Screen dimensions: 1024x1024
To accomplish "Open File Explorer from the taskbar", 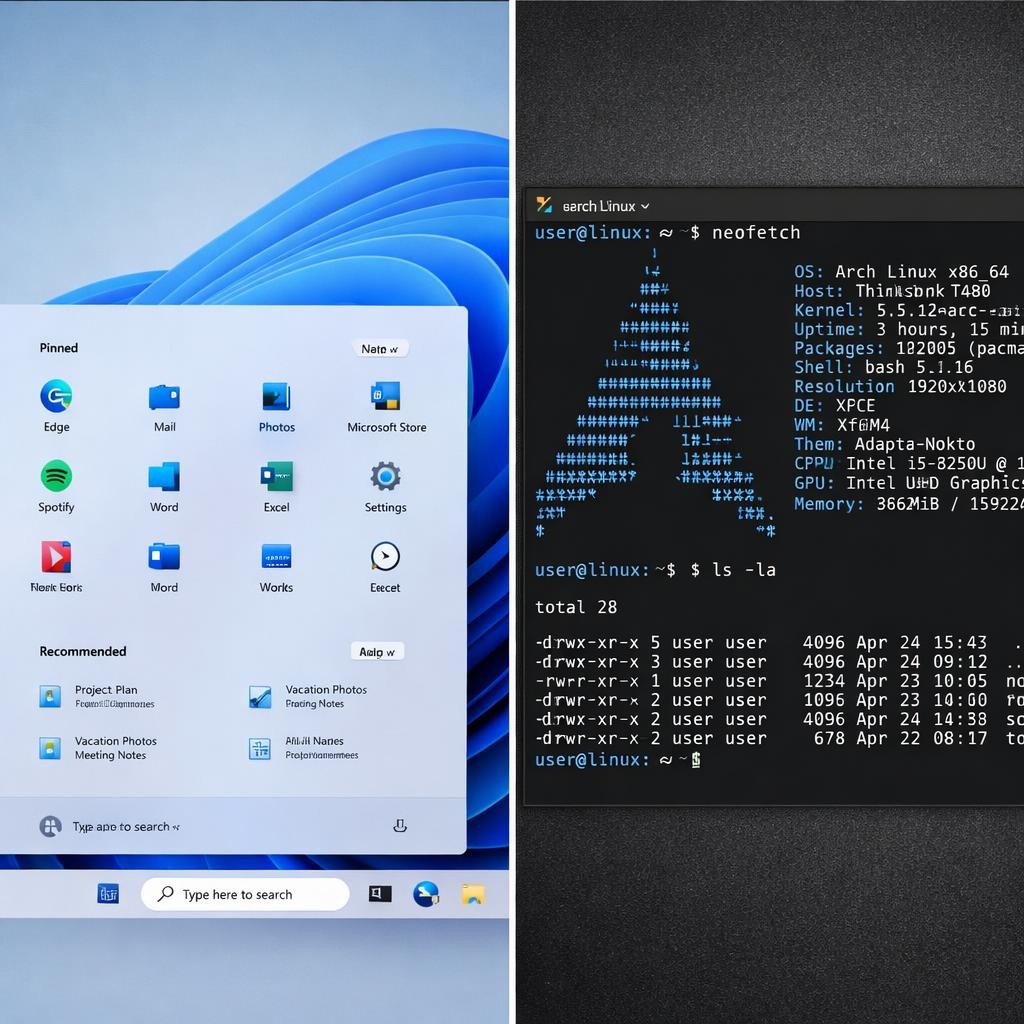I will (473, 893).
